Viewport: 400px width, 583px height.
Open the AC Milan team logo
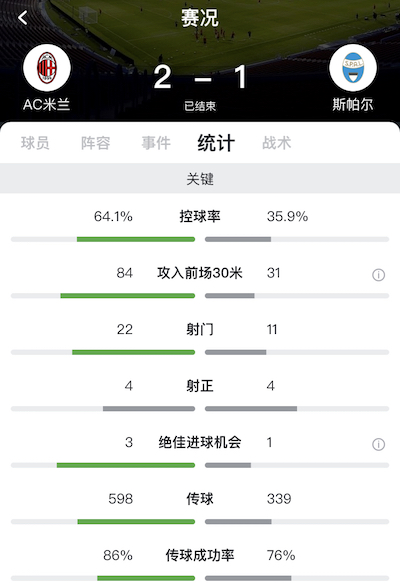47,68
